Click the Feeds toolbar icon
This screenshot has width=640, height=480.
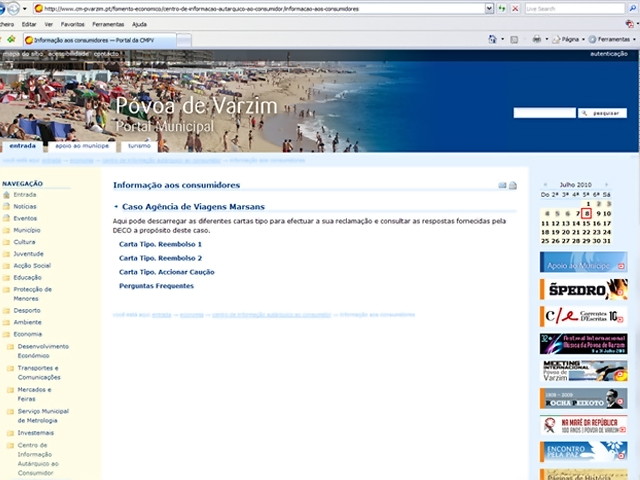coord(514,40)
